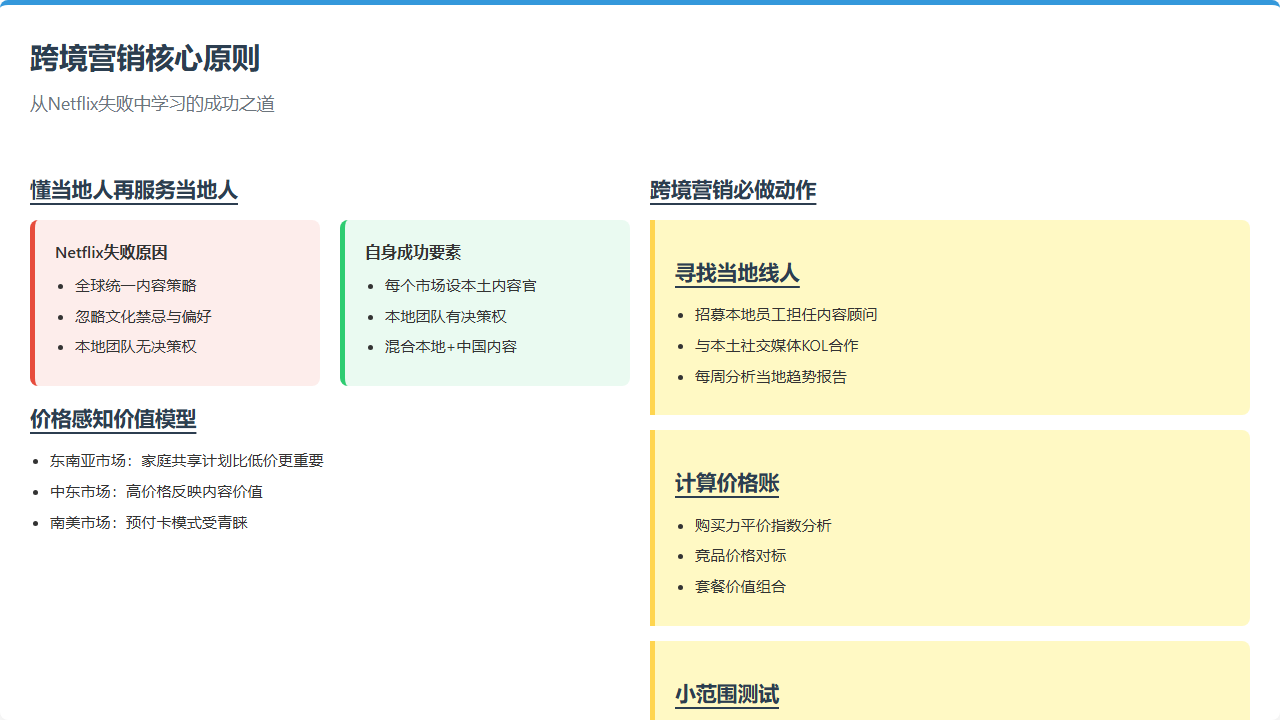Click bullet 套餐价值组合
This screenshot has height=720, width=1280.
point(741,587)
